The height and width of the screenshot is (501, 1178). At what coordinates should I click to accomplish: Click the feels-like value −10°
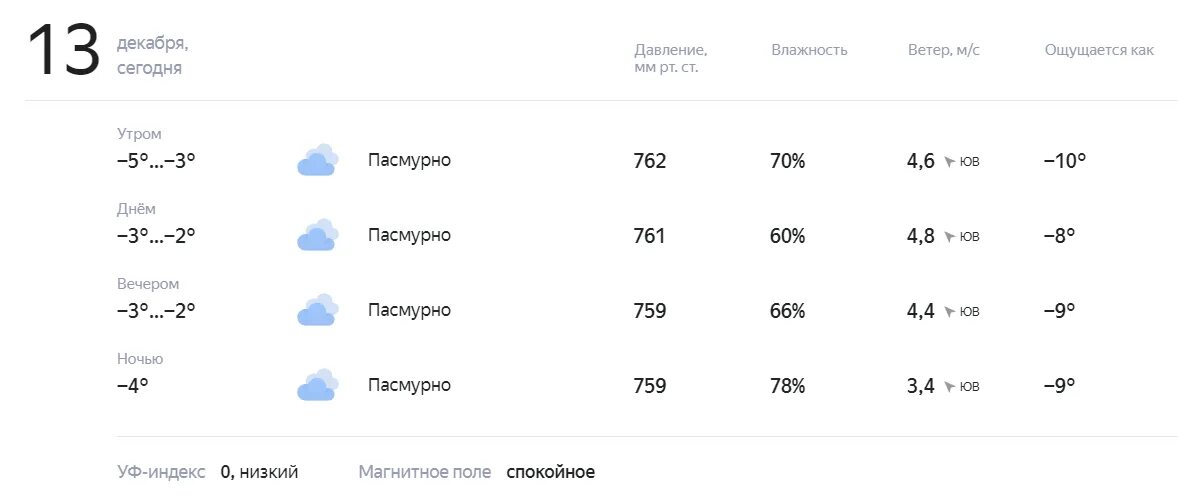[1065, 161]
